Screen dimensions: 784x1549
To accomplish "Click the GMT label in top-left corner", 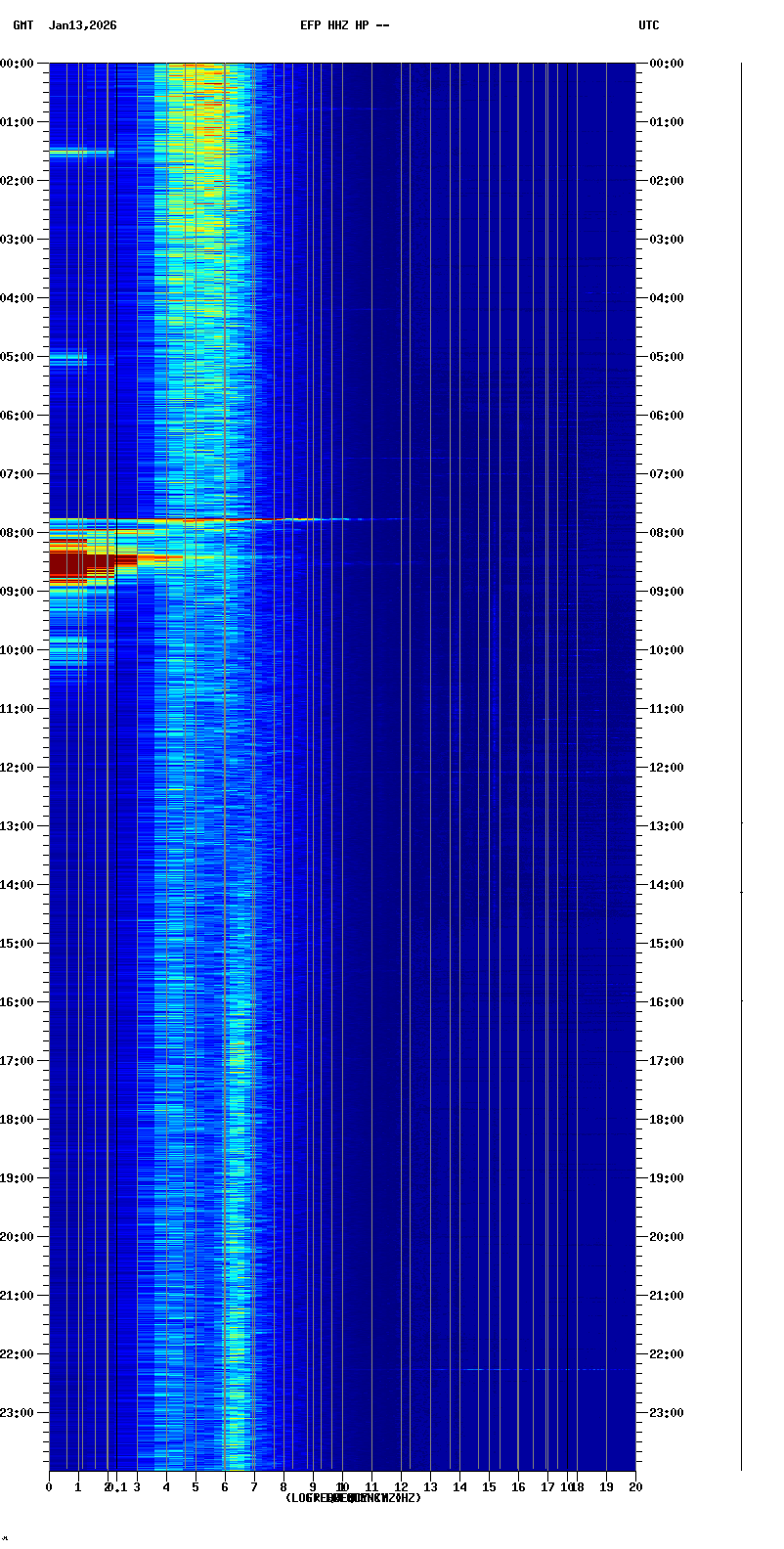I will coord(22,25).
